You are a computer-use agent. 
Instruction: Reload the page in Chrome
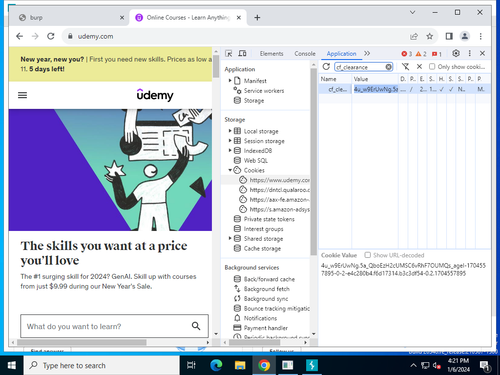[x=51, y=36]
